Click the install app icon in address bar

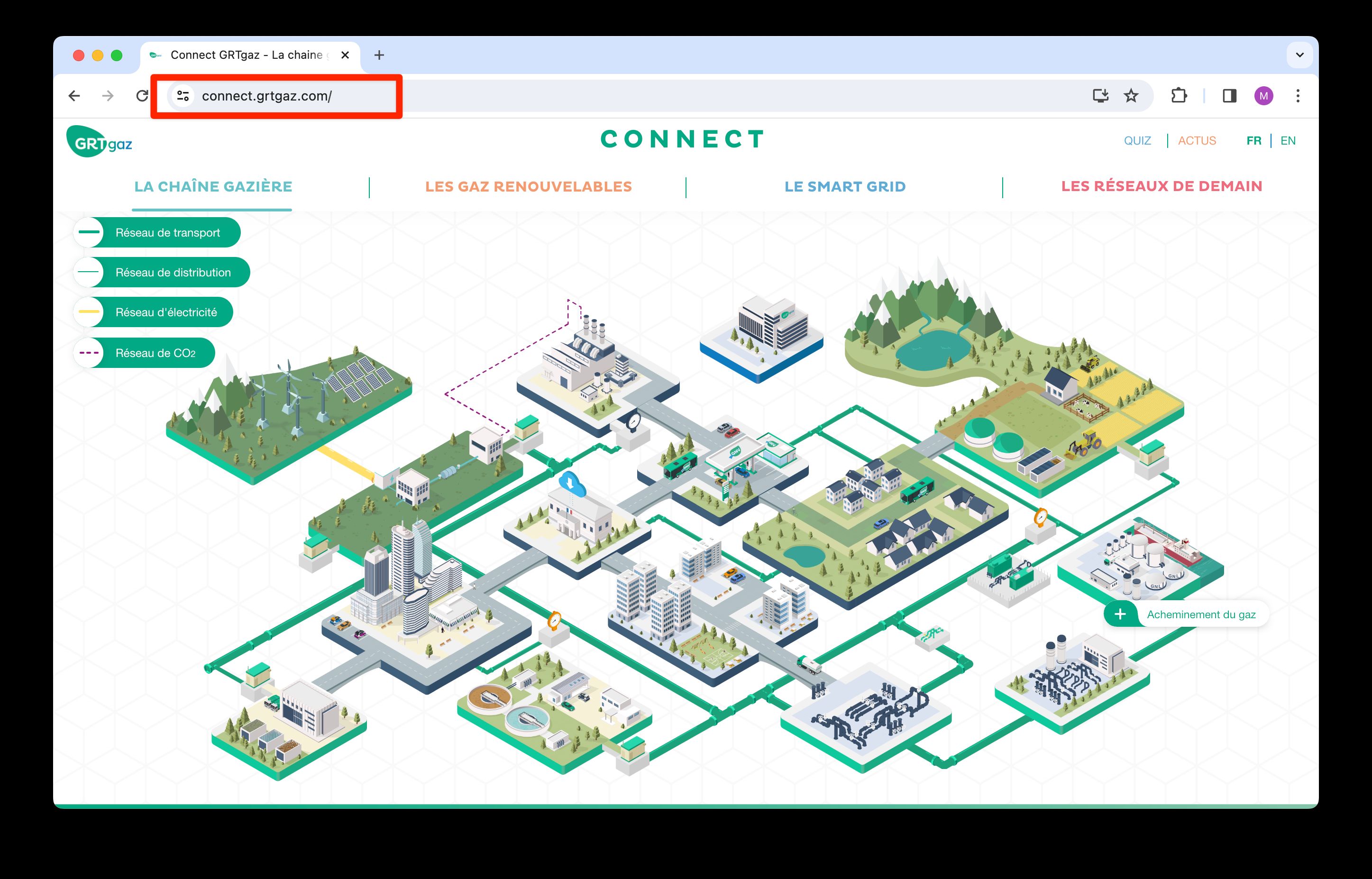point(1100,96)
